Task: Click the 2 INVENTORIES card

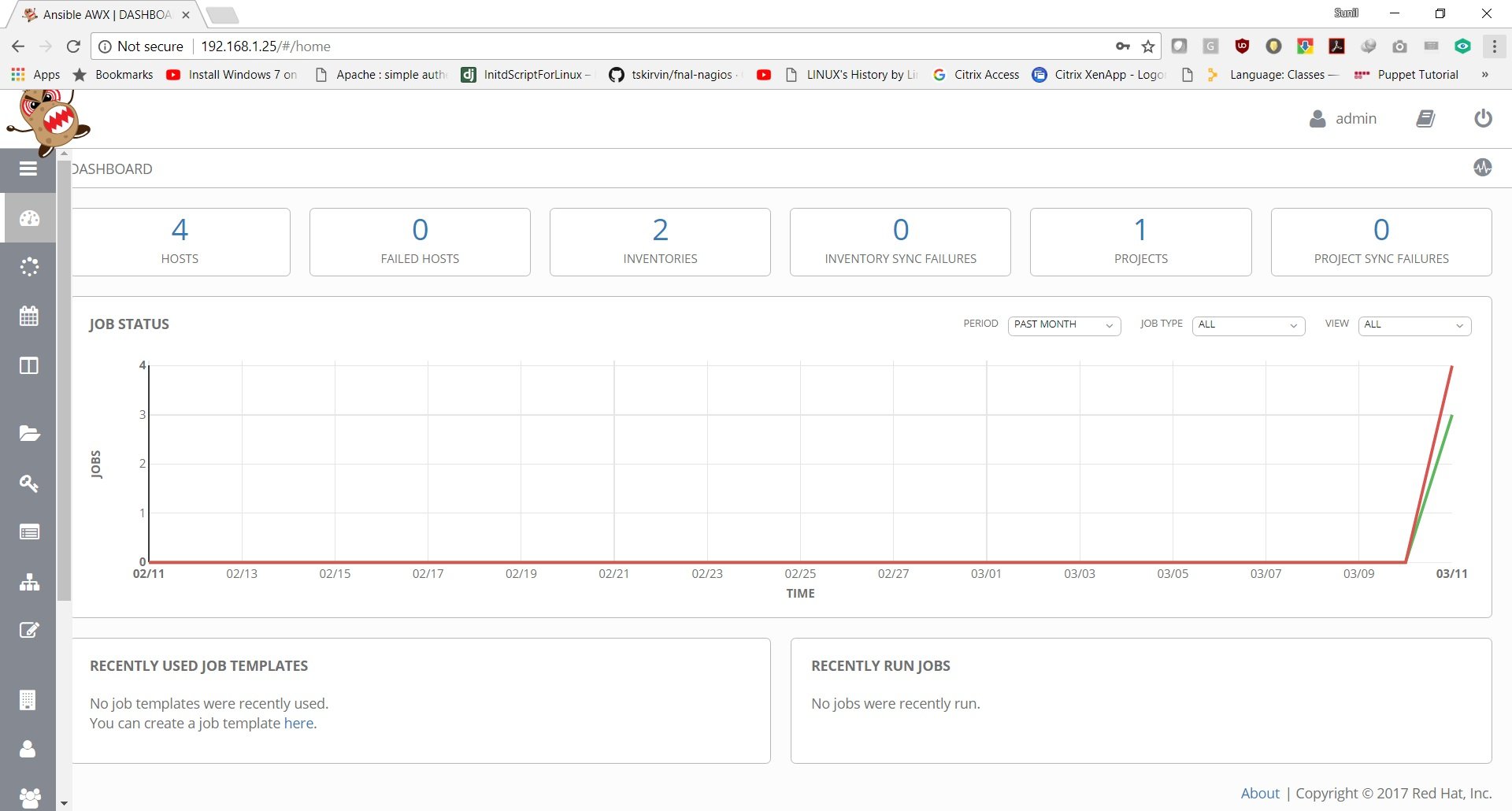Action: point(660,242)
